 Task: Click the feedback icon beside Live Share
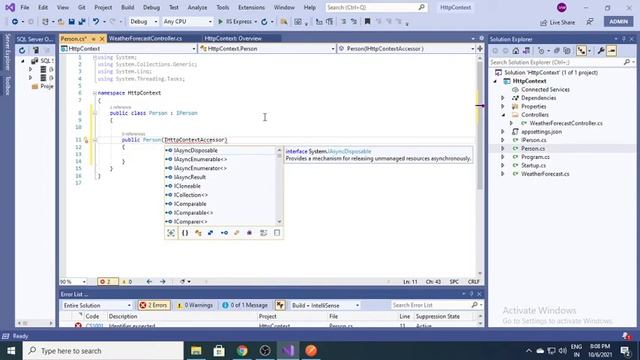pos(590,22)
